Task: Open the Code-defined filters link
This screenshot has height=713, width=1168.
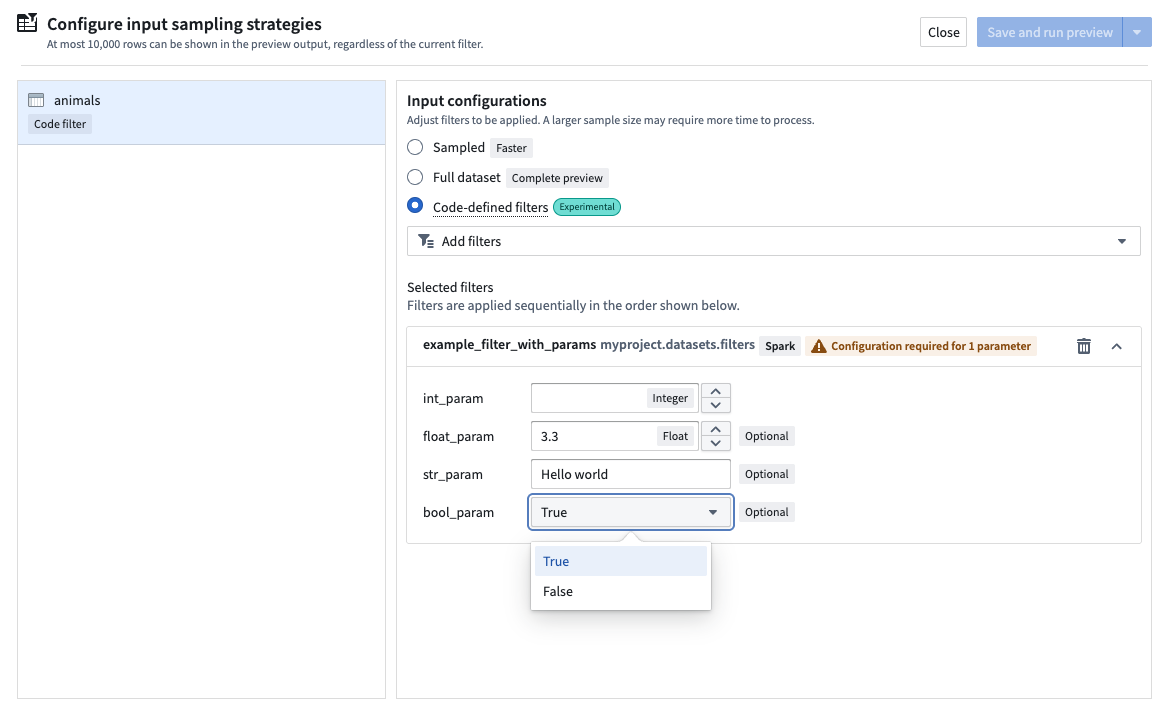Action: 490,206
